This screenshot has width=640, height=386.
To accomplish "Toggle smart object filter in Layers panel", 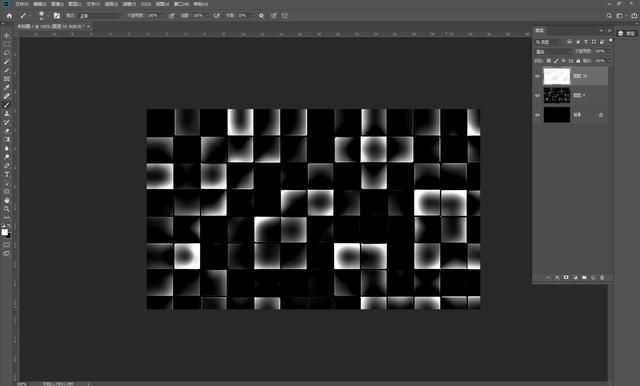I will pyautogui.click(x=602, y=42).
